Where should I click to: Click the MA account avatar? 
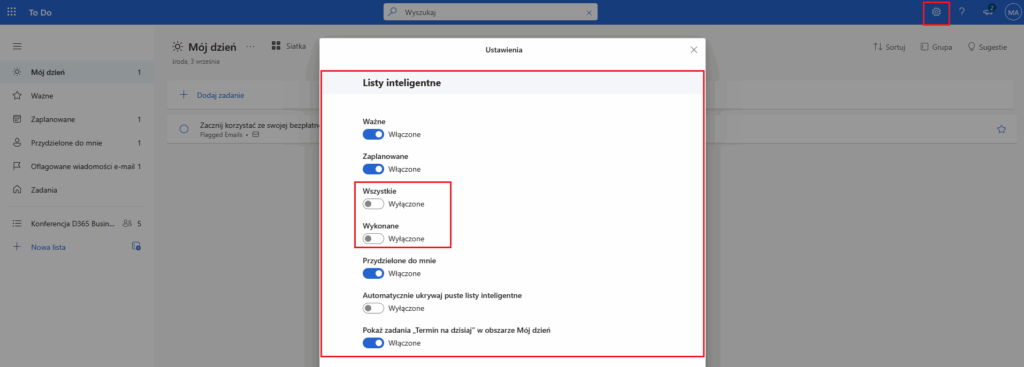pyautogui.click(x=1013, y=12)
